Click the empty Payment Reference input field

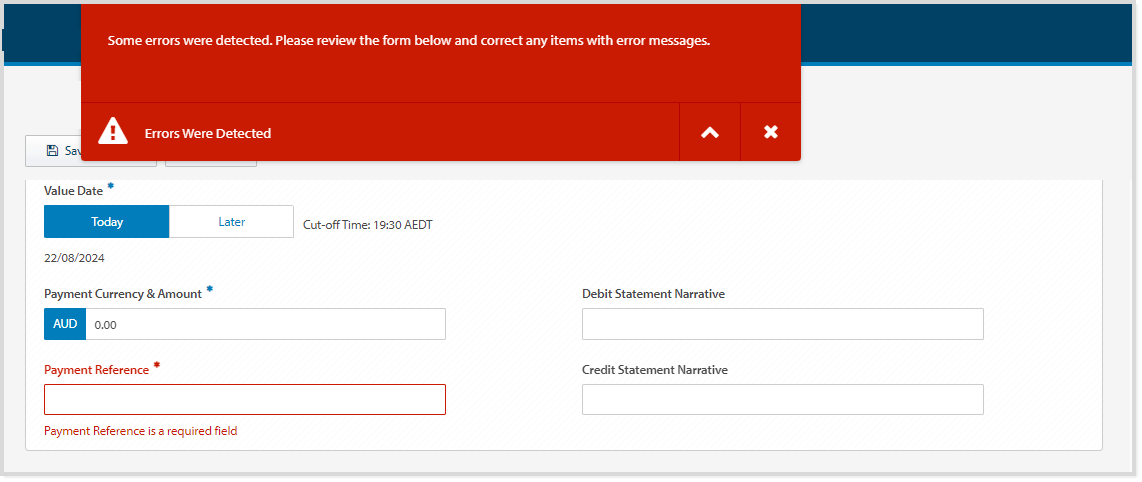pyautogui.click(x=245, y=400)
